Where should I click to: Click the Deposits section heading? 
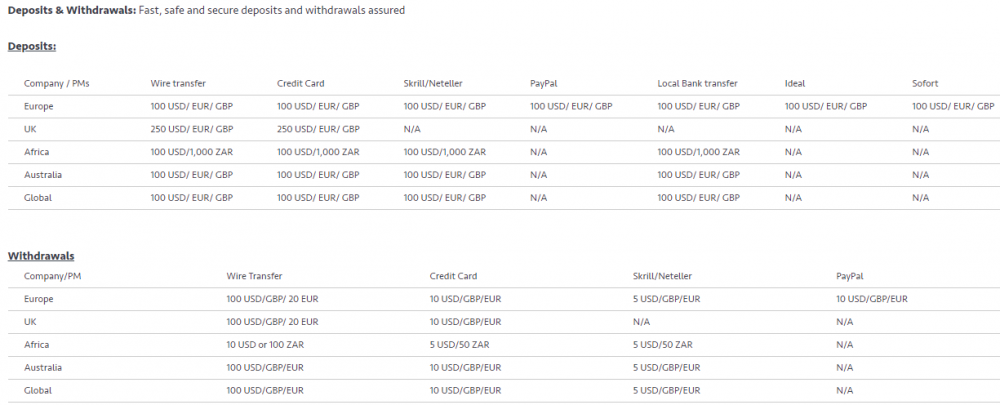(32, 47)
